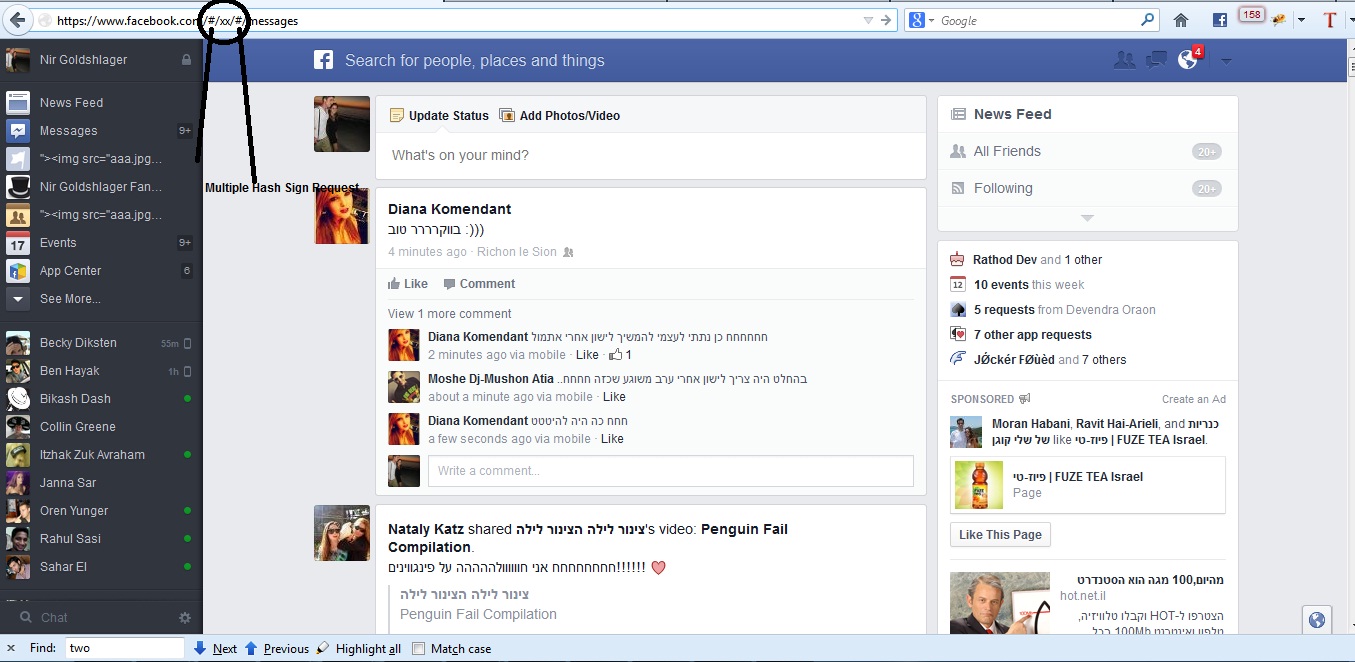Screen dimensions: 1355x662
Task: Click lock icon beside Nir Goldshlager
Action: click(186, 60)
